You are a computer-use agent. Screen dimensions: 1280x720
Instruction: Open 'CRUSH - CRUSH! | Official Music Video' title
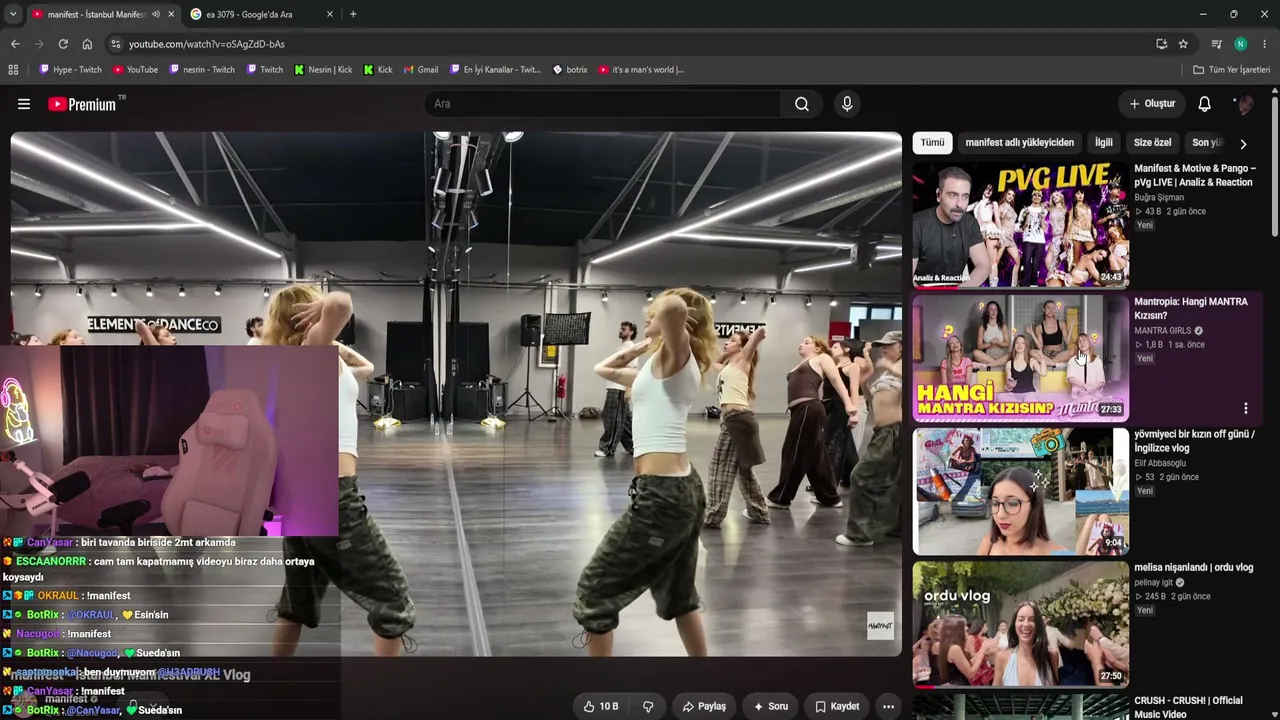coord(1188,707)
